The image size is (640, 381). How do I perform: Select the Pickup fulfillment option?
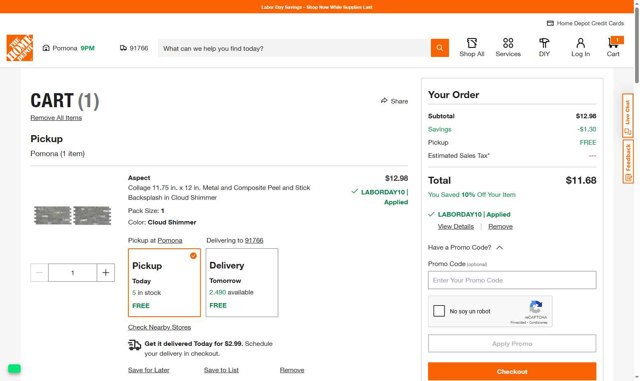point(164,283)
